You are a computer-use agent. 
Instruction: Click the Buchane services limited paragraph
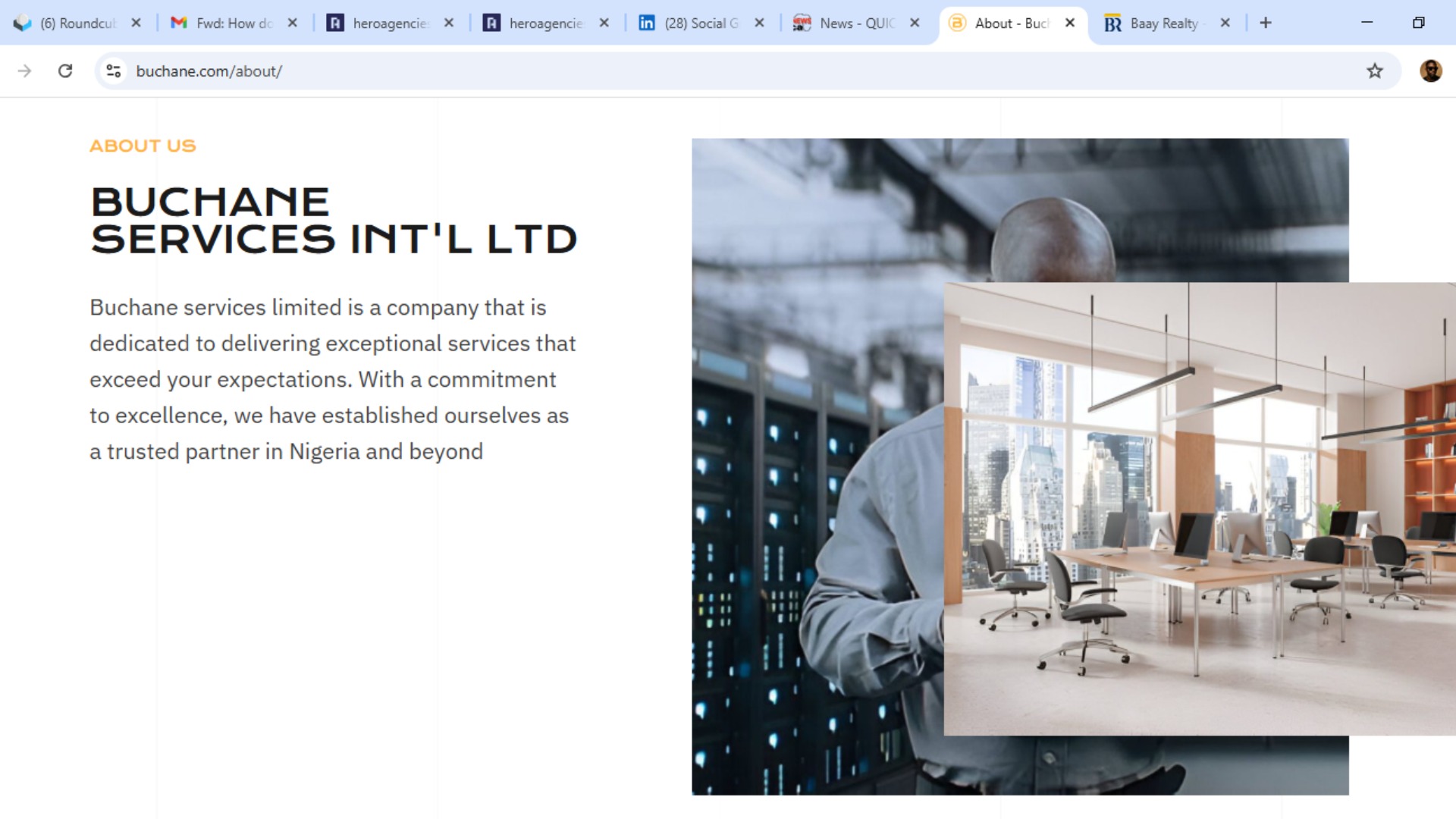[332, 379]
